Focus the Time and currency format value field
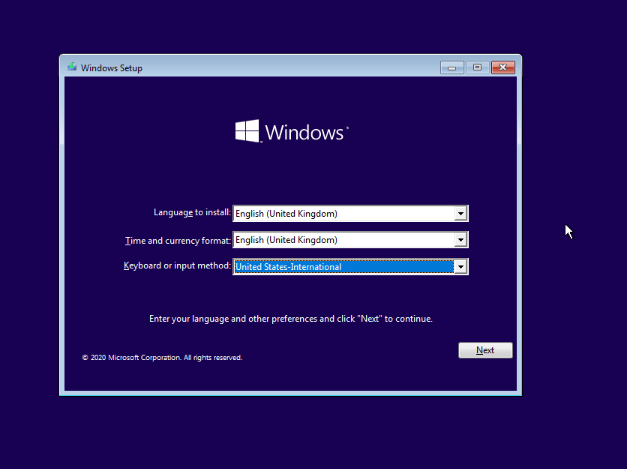This screenshot has height=469, width=627. (x=340, y=240)
